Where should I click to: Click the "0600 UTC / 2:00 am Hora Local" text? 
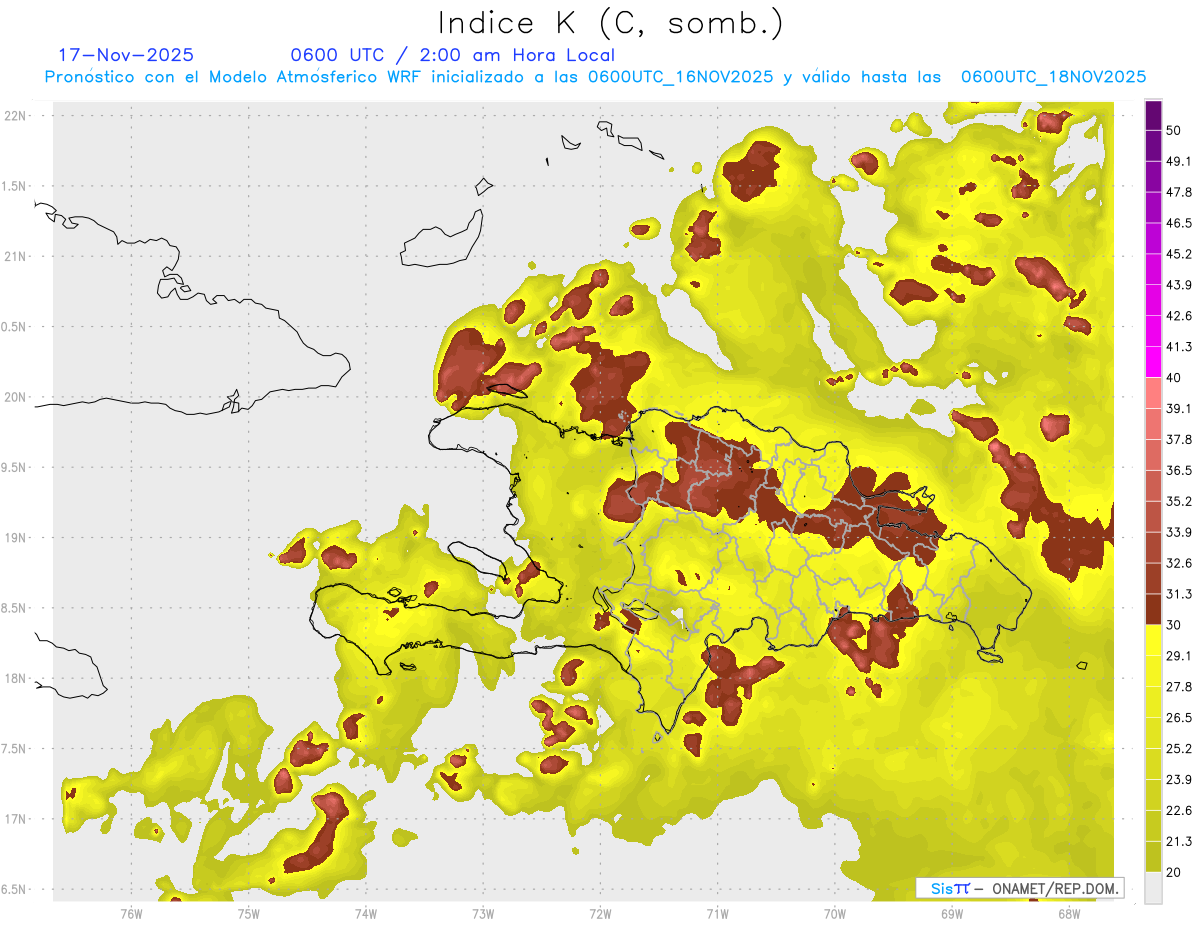(x=452, y=55)
